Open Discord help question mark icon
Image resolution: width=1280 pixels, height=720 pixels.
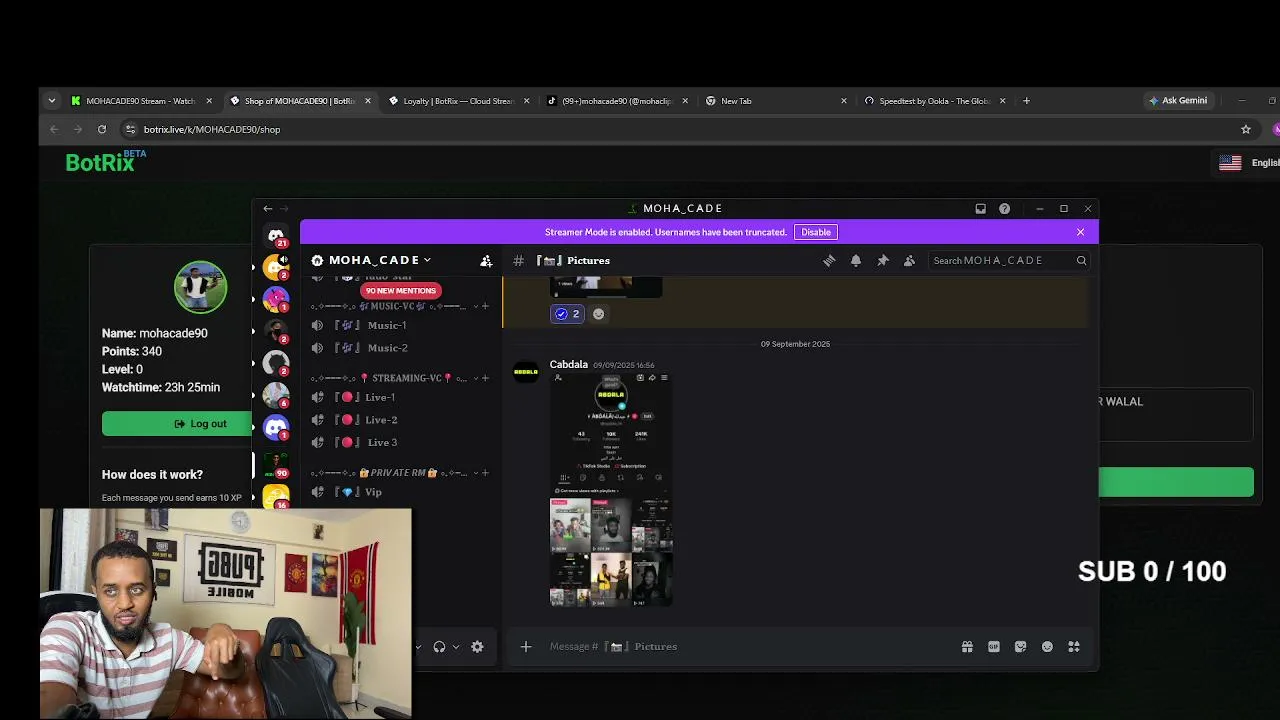pyautogui.click(x=1004, y=208)
